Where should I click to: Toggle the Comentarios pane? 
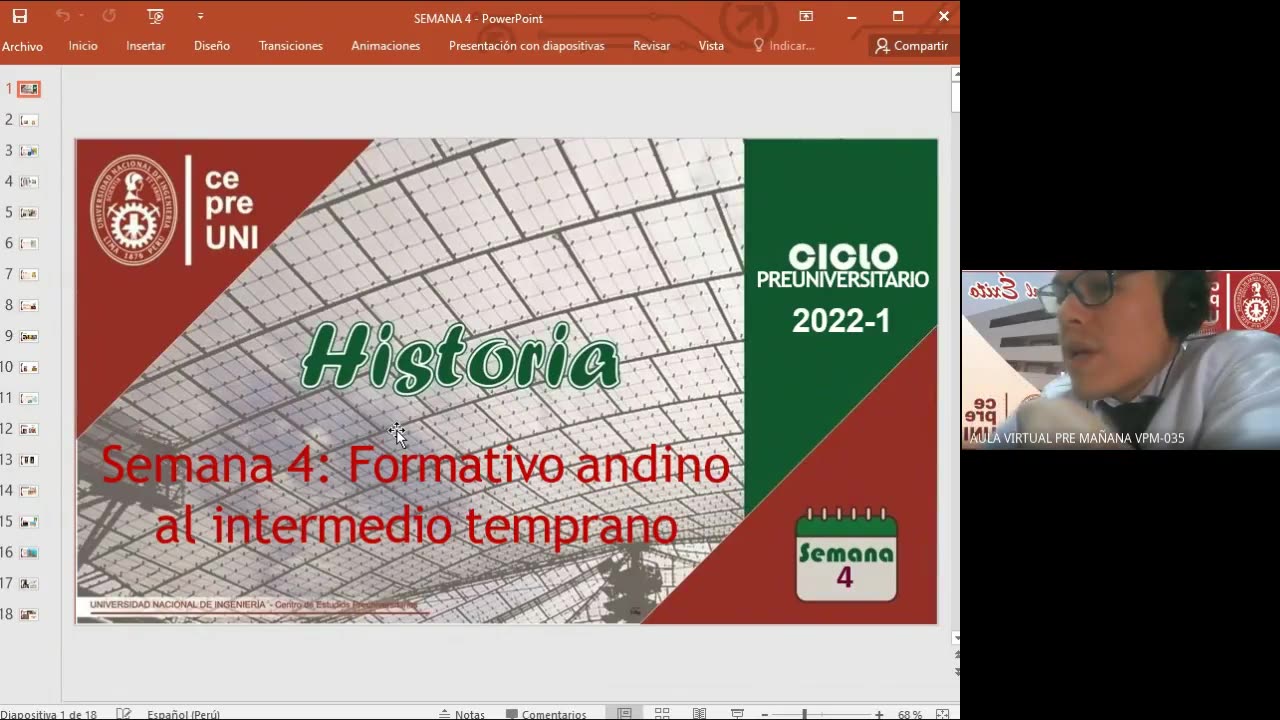pyautogui.click(x=546, y=714)
